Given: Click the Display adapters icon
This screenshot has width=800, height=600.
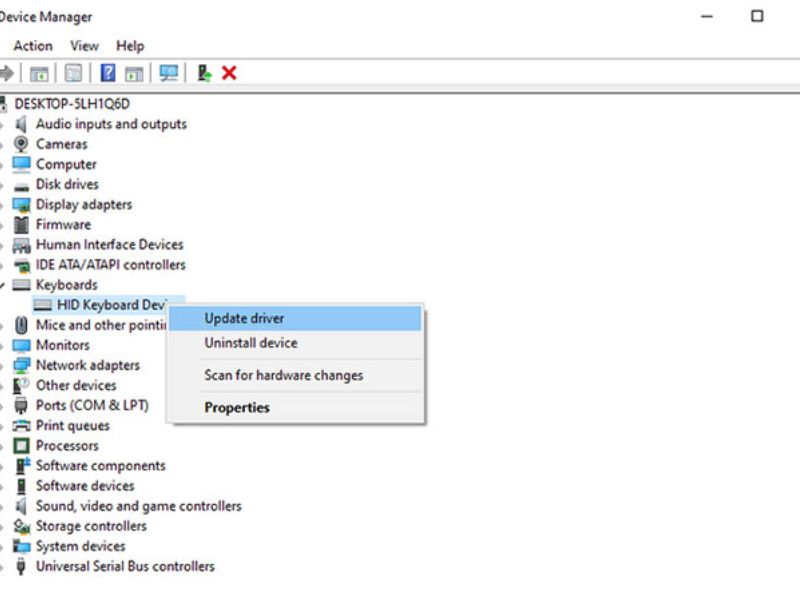Looking at the screenshot, I should click(x=21, y=205).
